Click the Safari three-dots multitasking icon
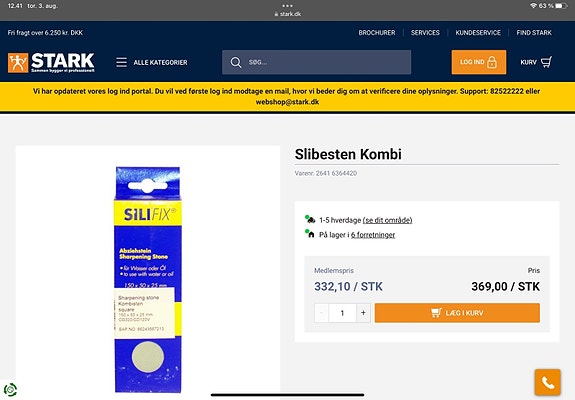Viewport: 575px width, 400px height. [288, 6]
